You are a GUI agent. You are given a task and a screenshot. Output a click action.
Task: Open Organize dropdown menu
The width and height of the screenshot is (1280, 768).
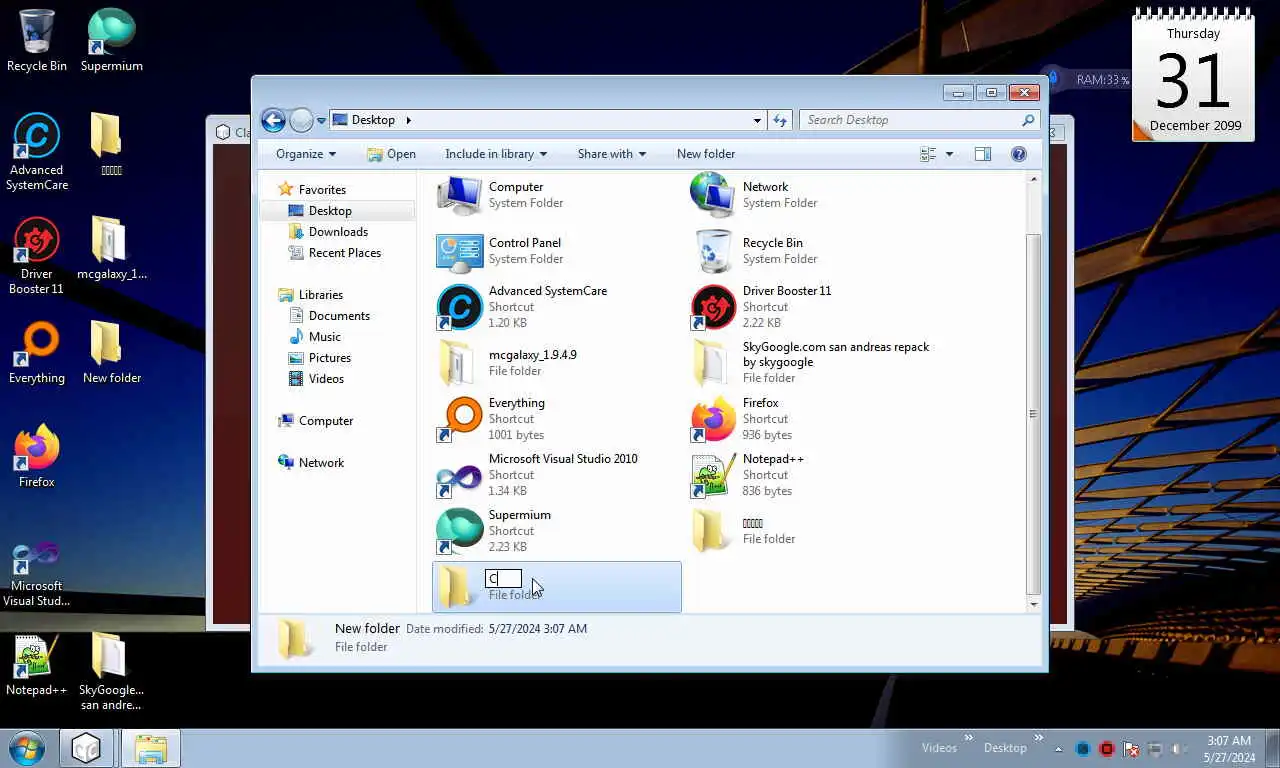click(306, 154)
